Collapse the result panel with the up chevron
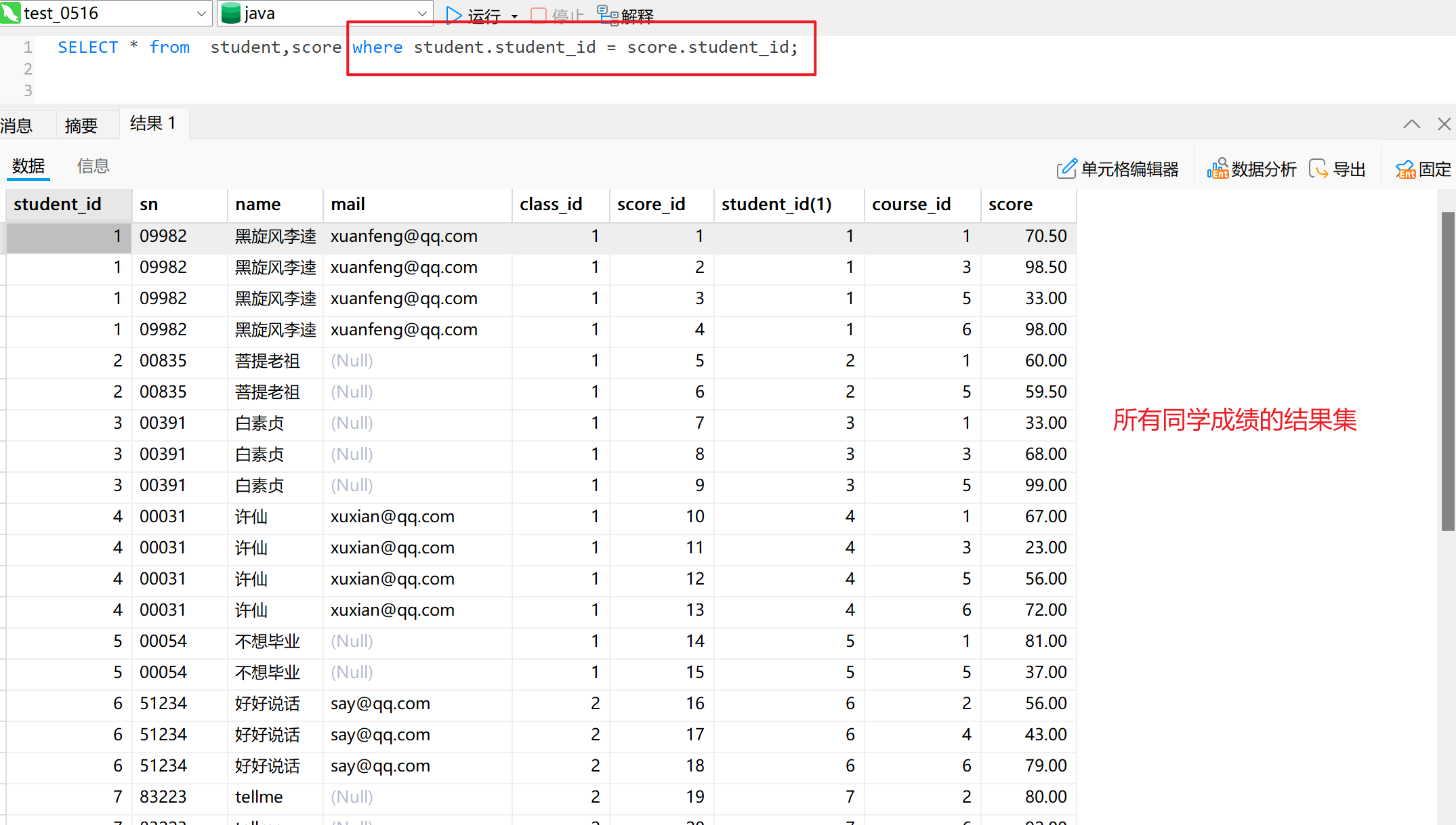Screen dimensions: 1456x825 coord(1411,124)
